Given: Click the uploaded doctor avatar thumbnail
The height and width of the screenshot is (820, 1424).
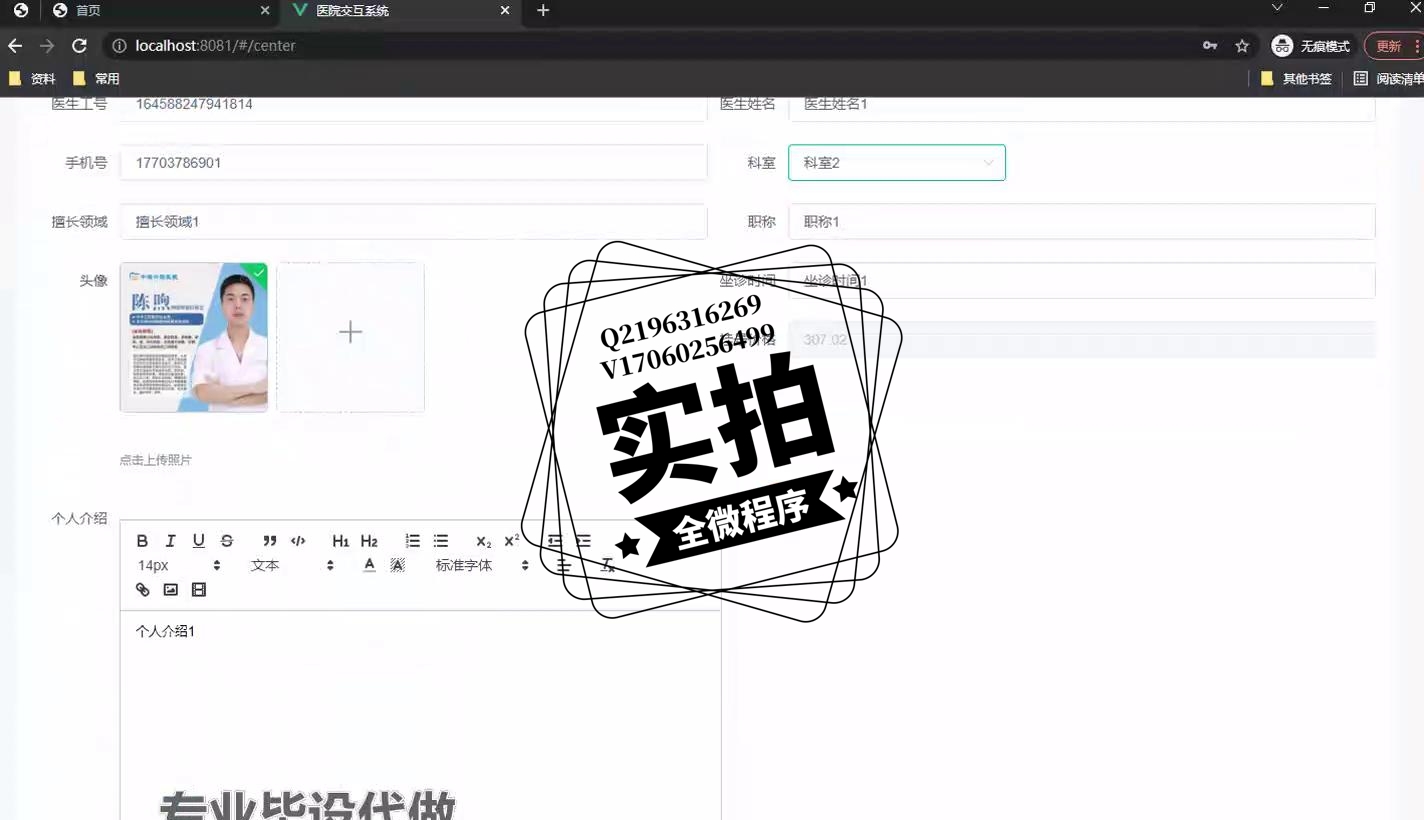Looking at the screenshot, I should (x=194, y=337).
